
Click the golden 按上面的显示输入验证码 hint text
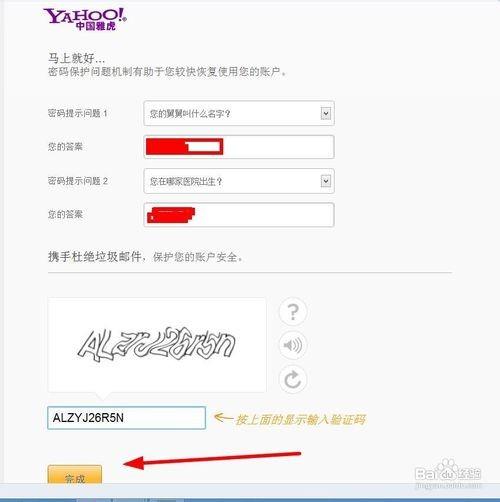[300, 419]
